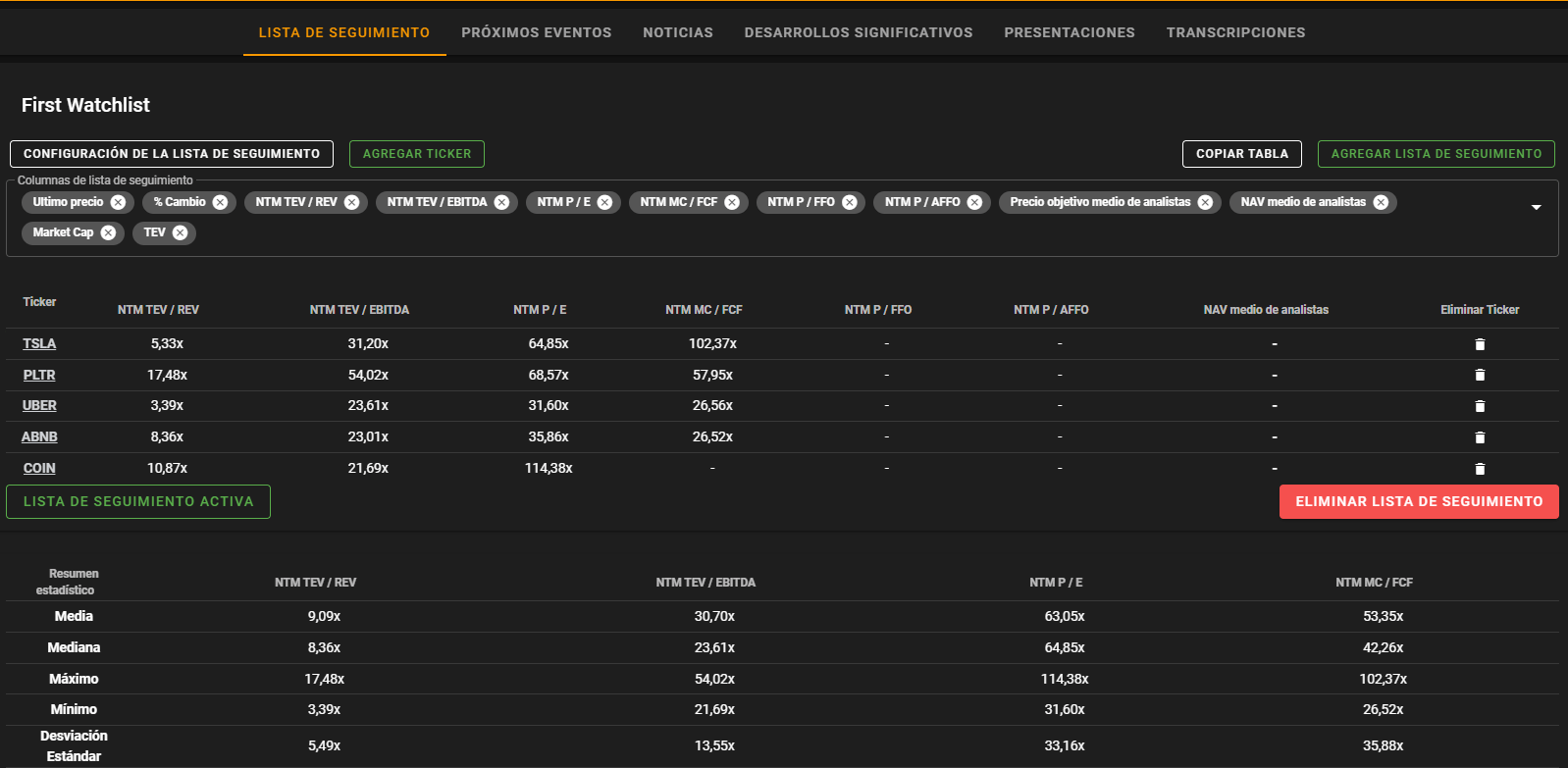Select PLTR's 17,48x NTM TEV / REV value
1568x768 pixels.
point(167,375)
